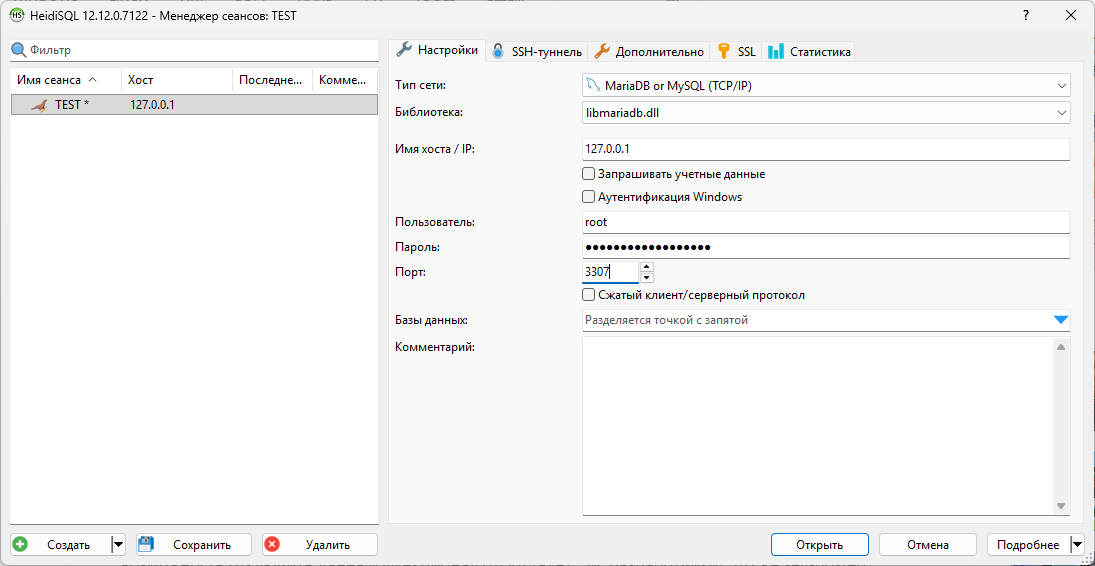
Task: Click the orange wrench icon on Дополнительно tab
Action: [601, 51]
